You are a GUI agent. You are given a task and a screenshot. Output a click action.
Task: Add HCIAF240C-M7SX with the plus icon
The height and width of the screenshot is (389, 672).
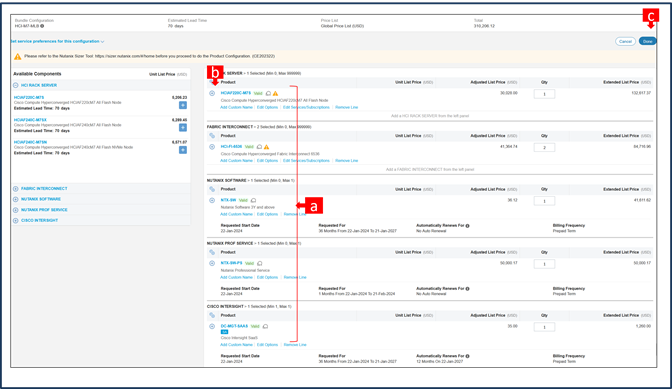(x=183, y=128)
